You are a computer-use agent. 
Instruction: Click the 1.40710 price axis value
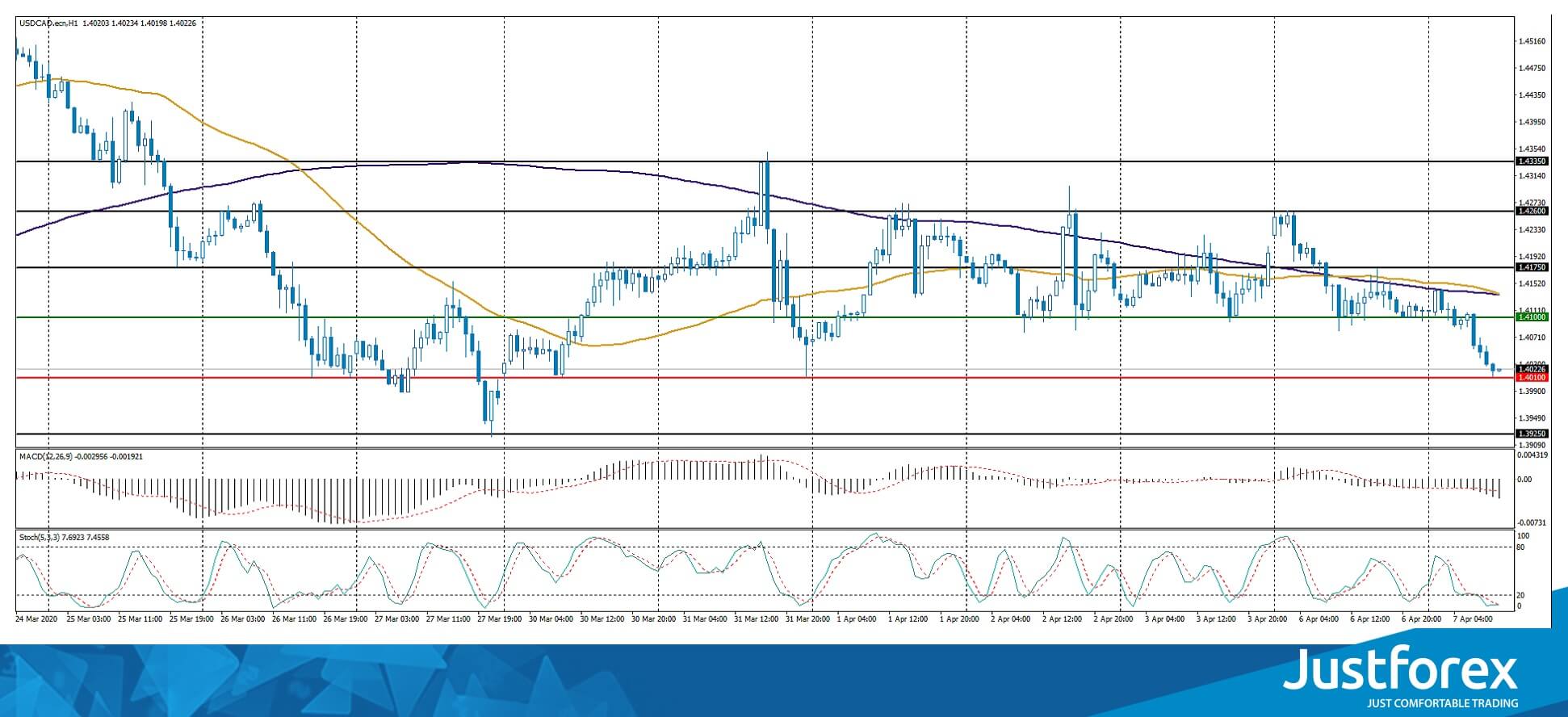point(1532,338)
